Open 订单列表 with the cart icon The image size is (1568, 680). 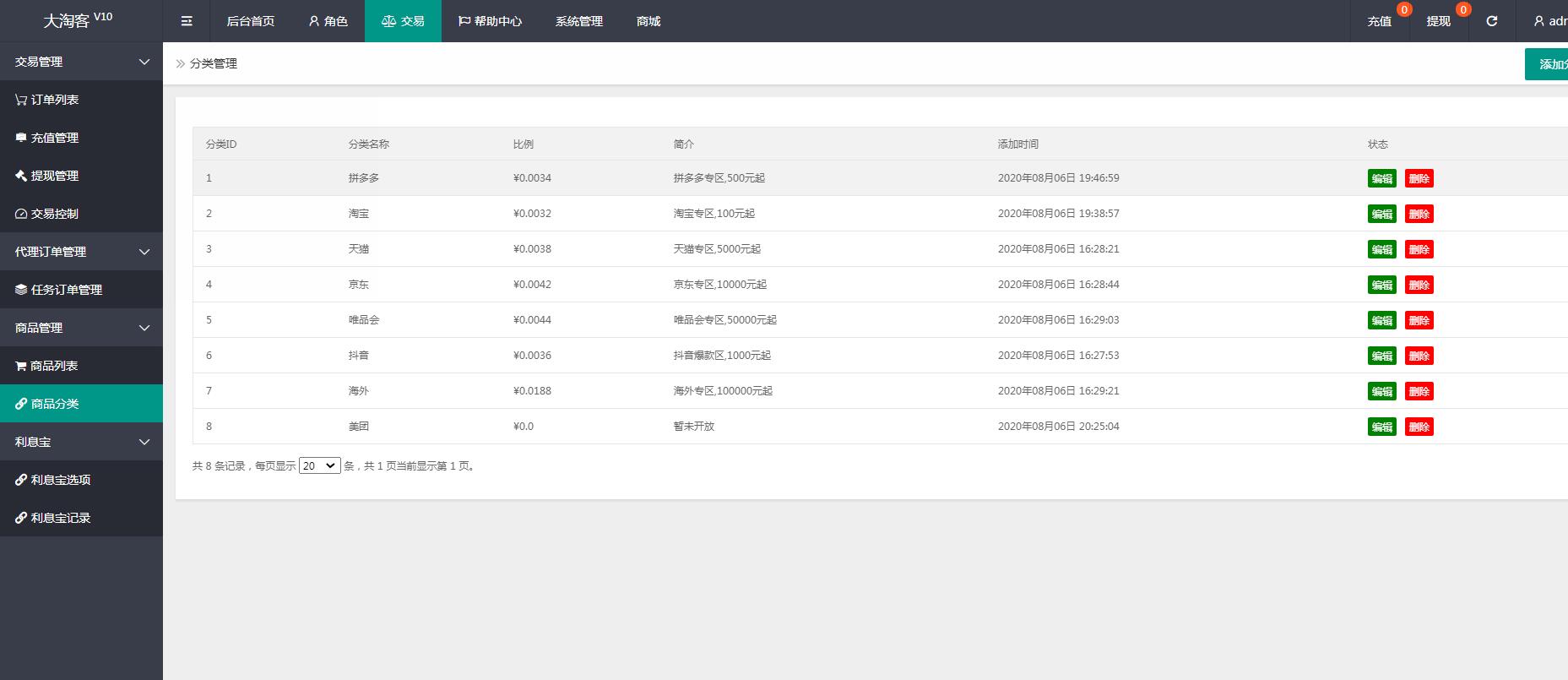pos(54,100)
